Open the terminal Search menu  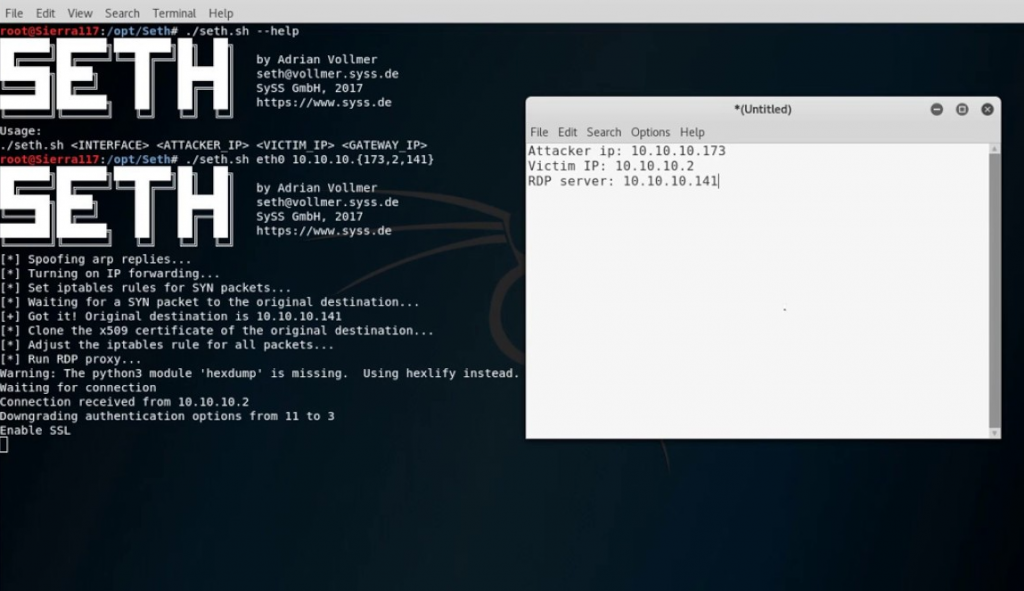point(122,13)
